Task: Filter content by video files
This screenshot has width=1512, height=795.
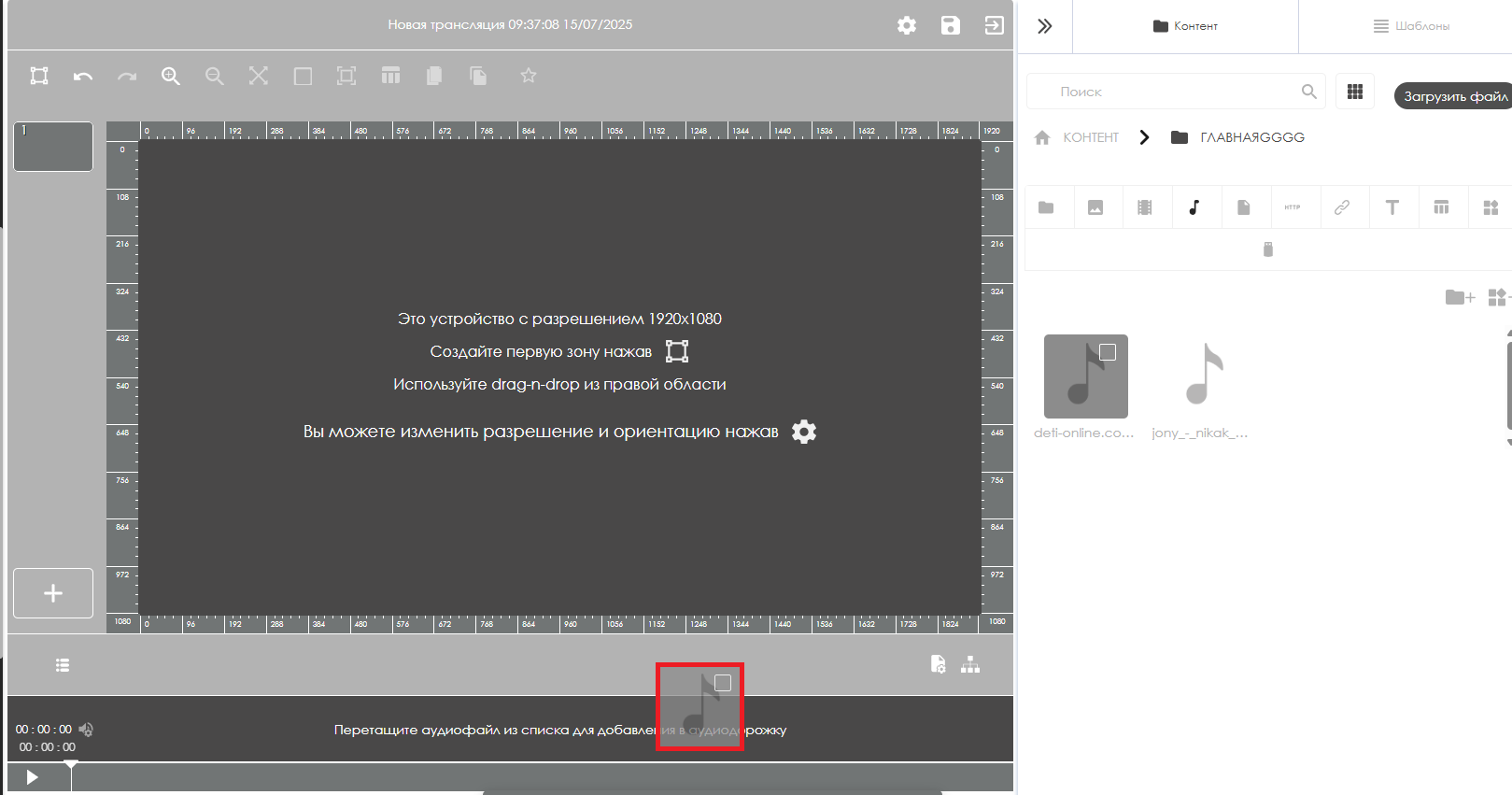Action: [x=1144, y=207]
